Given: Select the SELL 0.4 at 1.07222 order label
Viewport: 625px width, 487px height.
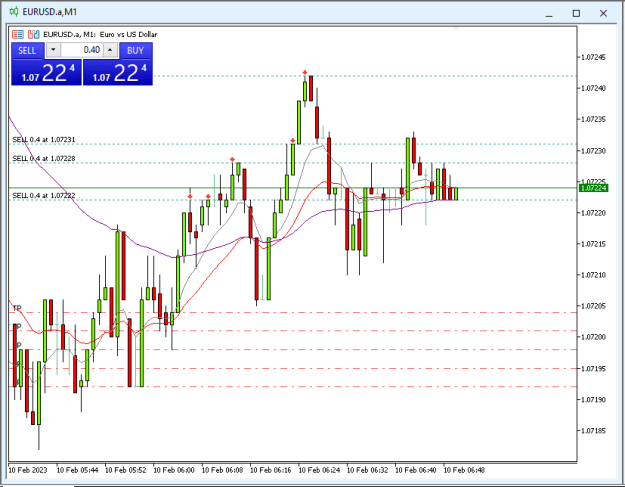Looking at the screenshot, I should [44, 195].
